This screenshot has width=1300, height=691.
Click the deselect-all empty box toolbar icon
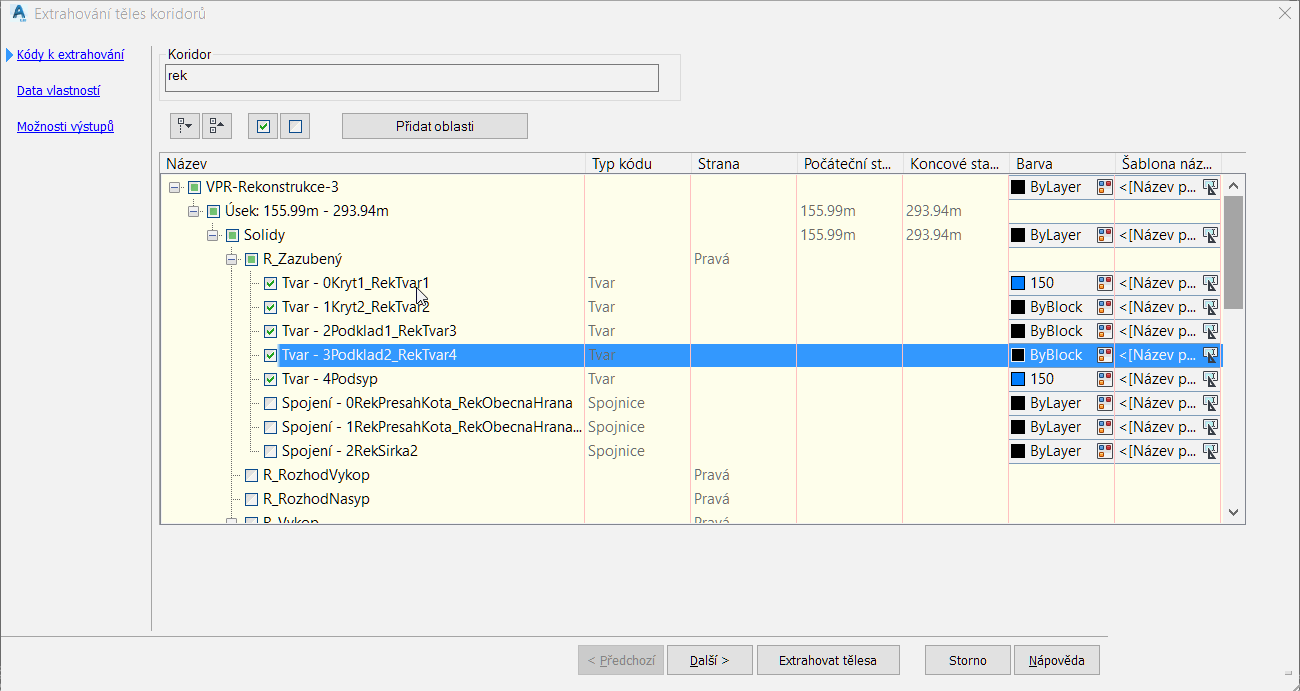295,126
